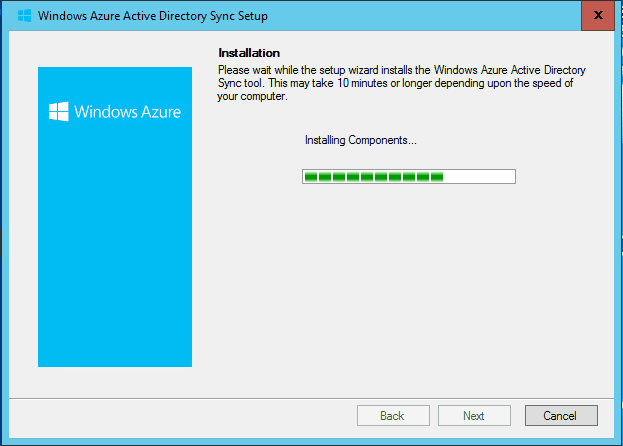The height and width of the screenshot is (446, 623).
Task: Click the 'Please wait while the setup wizard' paragraph
Action: coord(401,83)
